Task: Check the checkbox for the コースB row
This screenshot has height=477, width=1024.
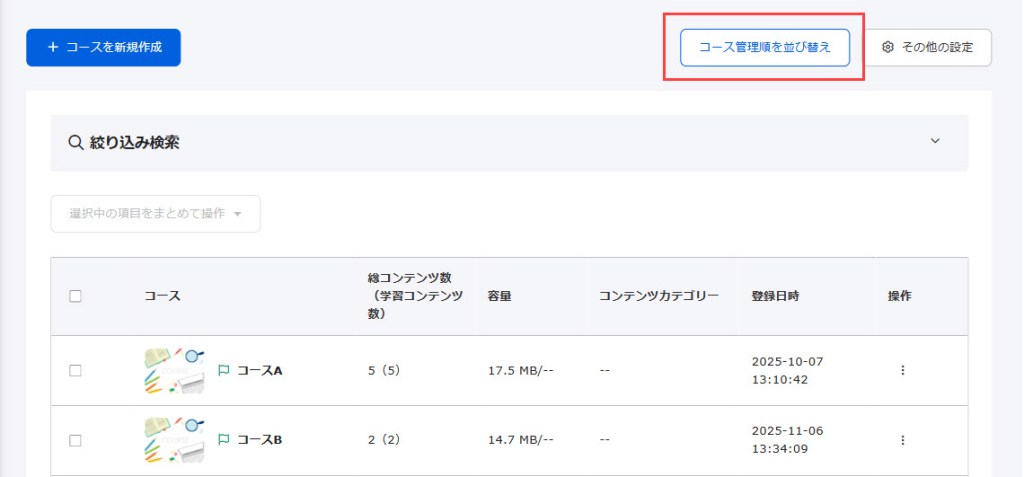Action: (x=75, y=440)
